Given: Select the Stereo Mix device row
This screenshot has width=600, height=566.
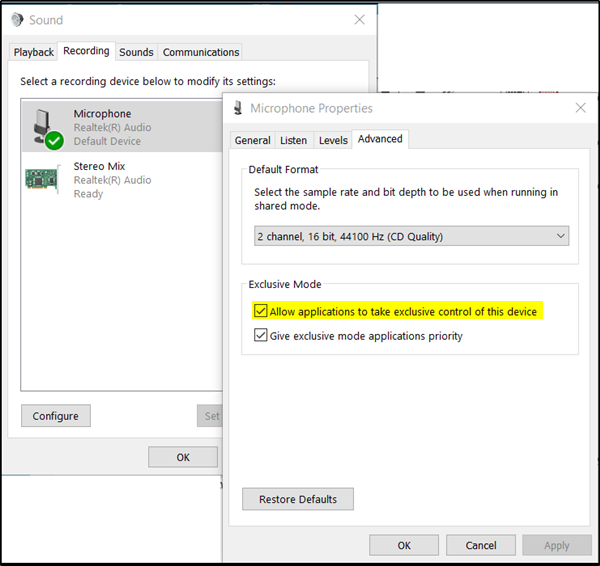Looking at the screenshot, I should (x=122, y=180).
